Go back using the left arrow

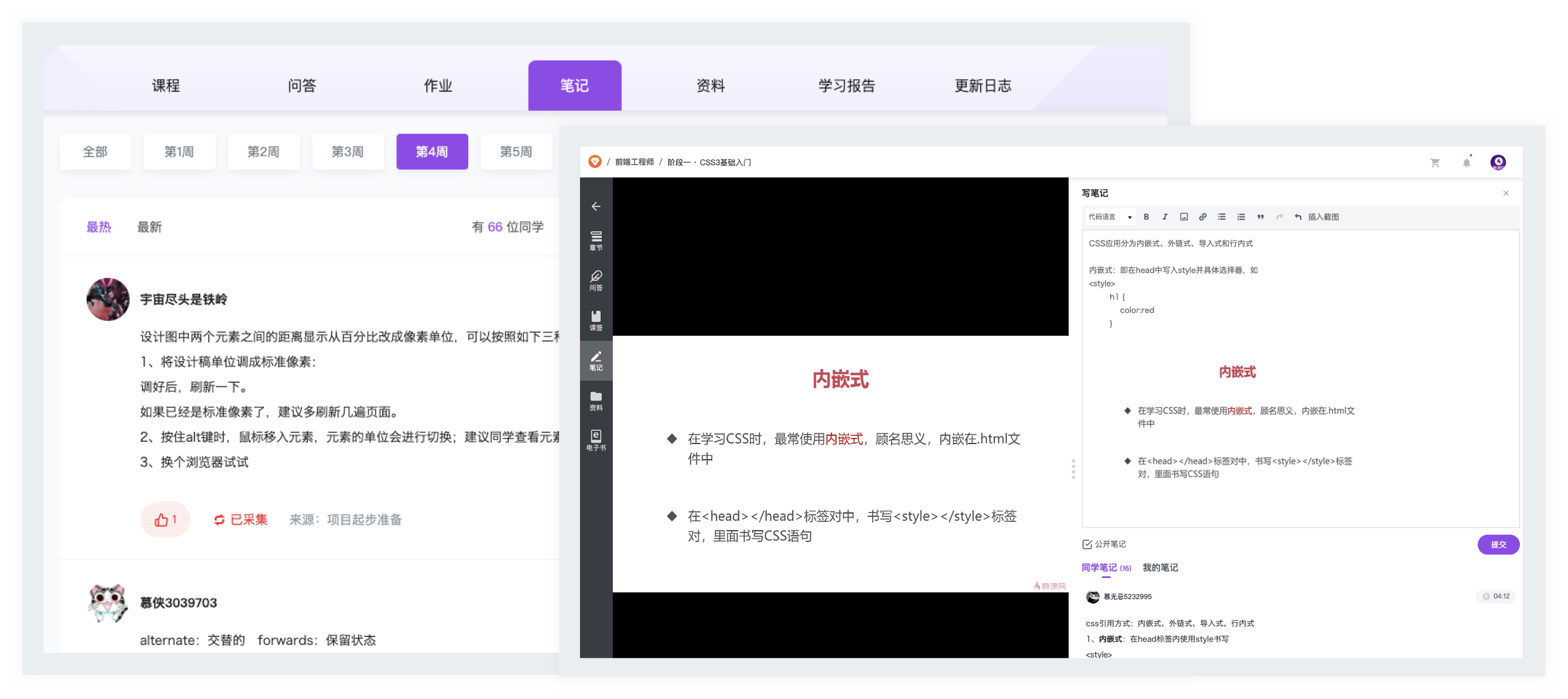click(596, 207)
